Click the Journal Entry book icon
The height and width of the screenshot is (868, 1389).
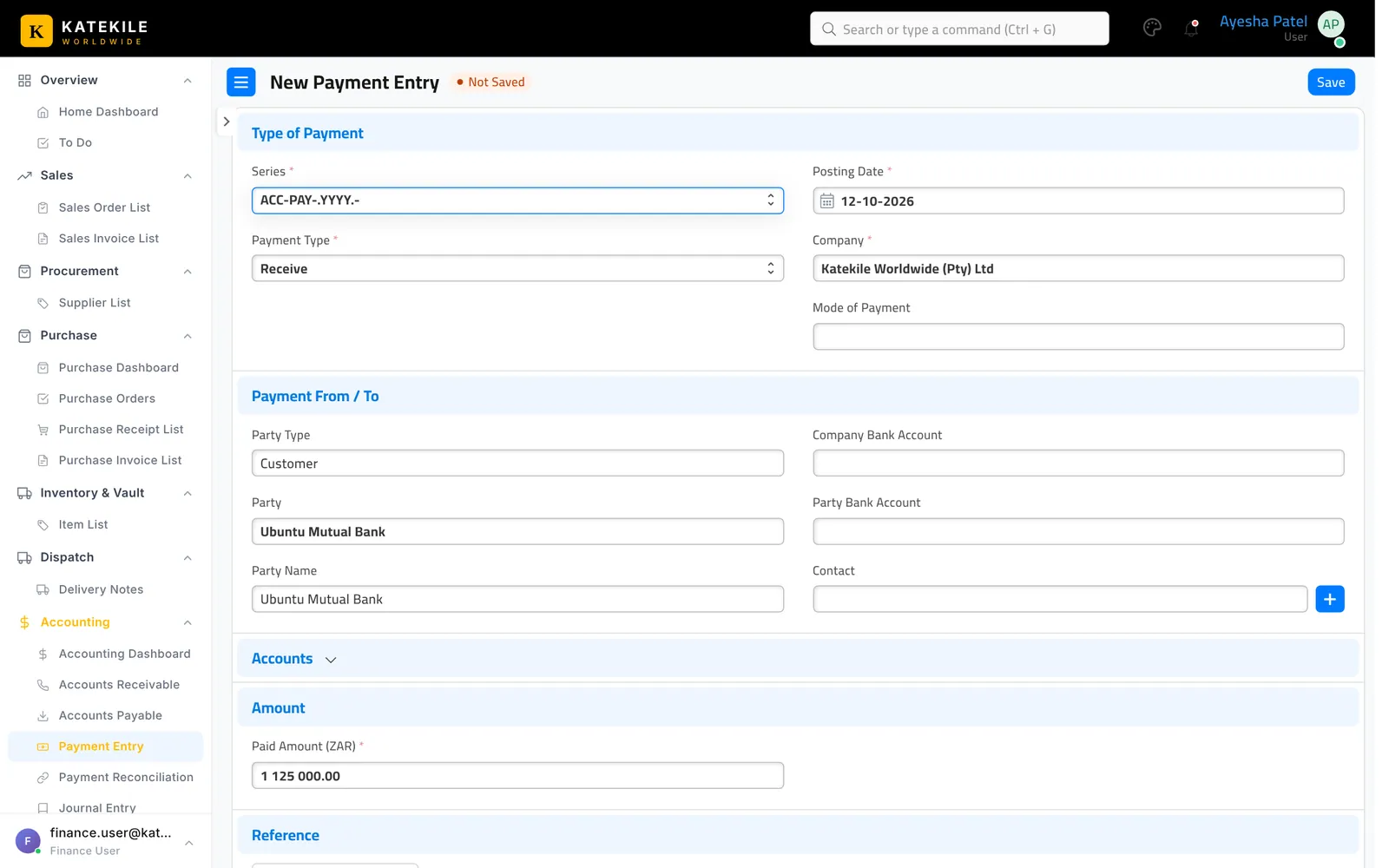click(x=43, y=808)
